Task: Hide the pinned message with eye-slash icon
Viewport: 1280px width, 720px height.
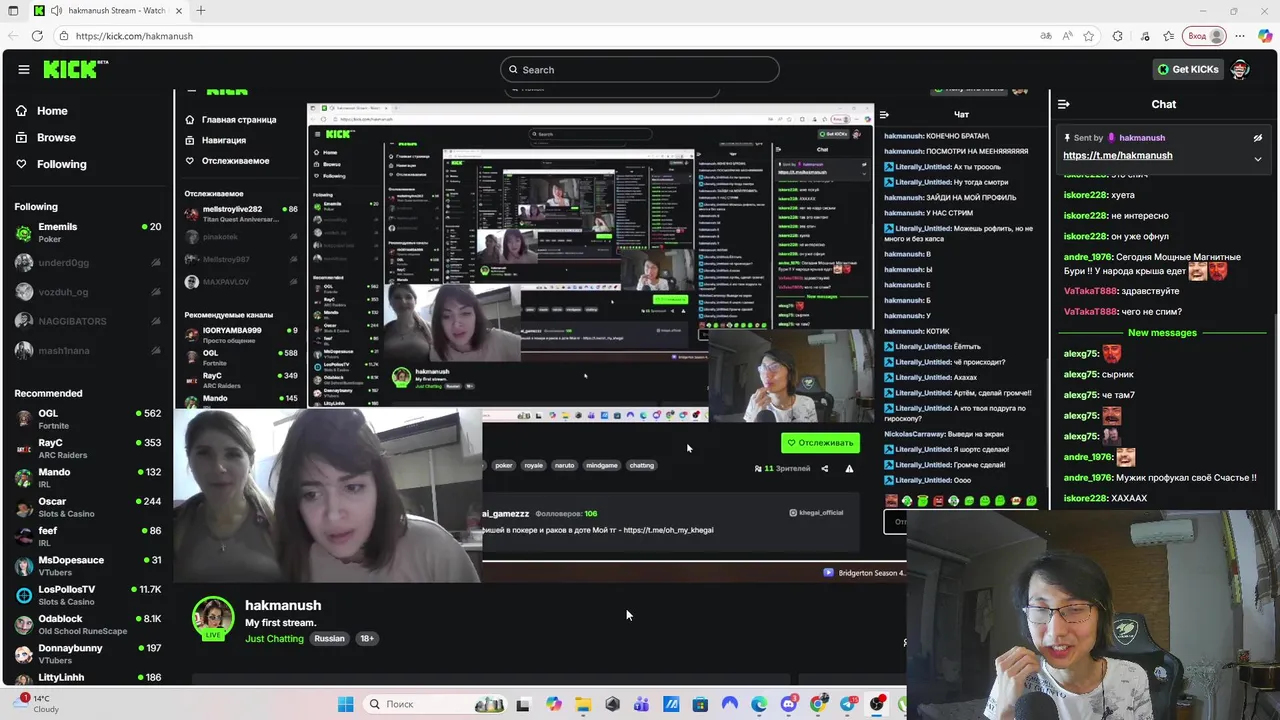Action: 1258,138
